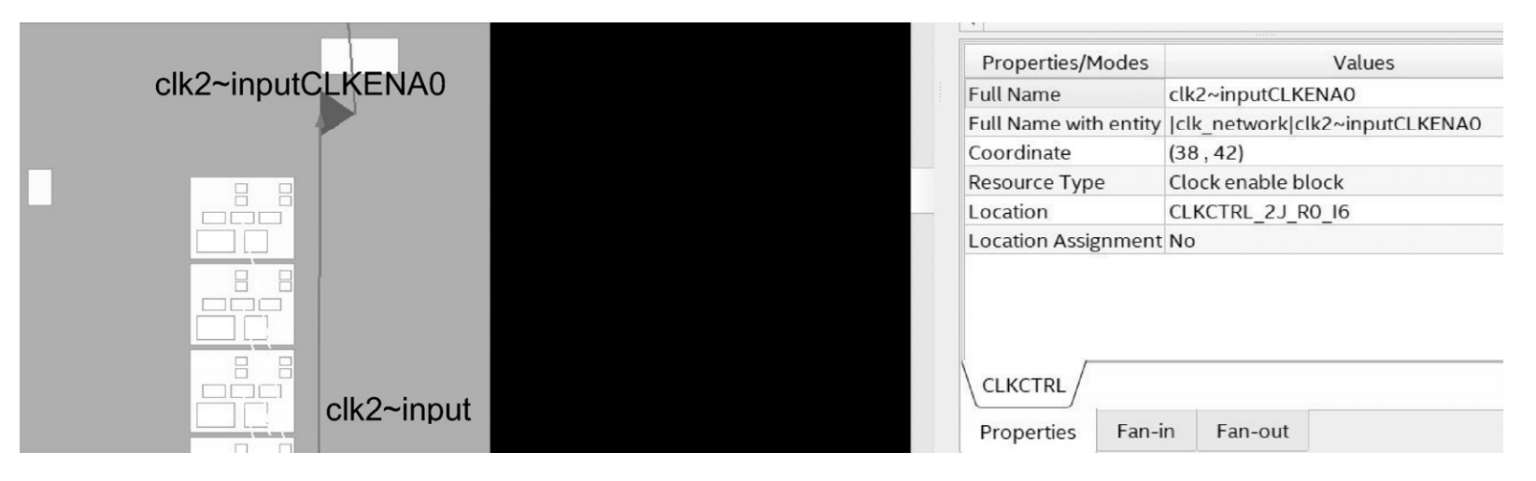The width and height of the screenshot is (1536, 481).
Task: Click the Resource Type value Clock enable block
Action: tap(1256, 182)
